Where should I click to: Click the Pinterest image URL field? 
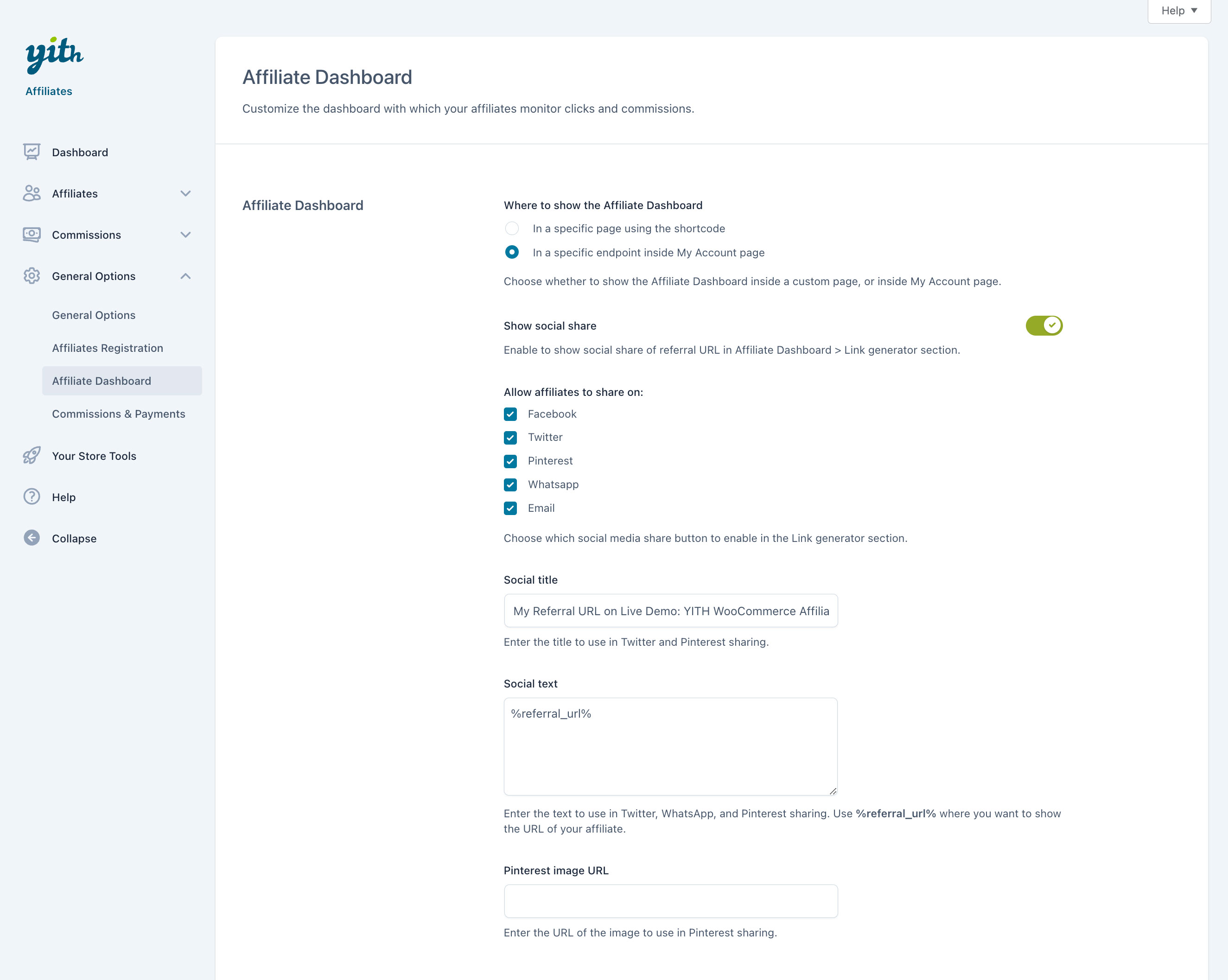coord(670,901)
